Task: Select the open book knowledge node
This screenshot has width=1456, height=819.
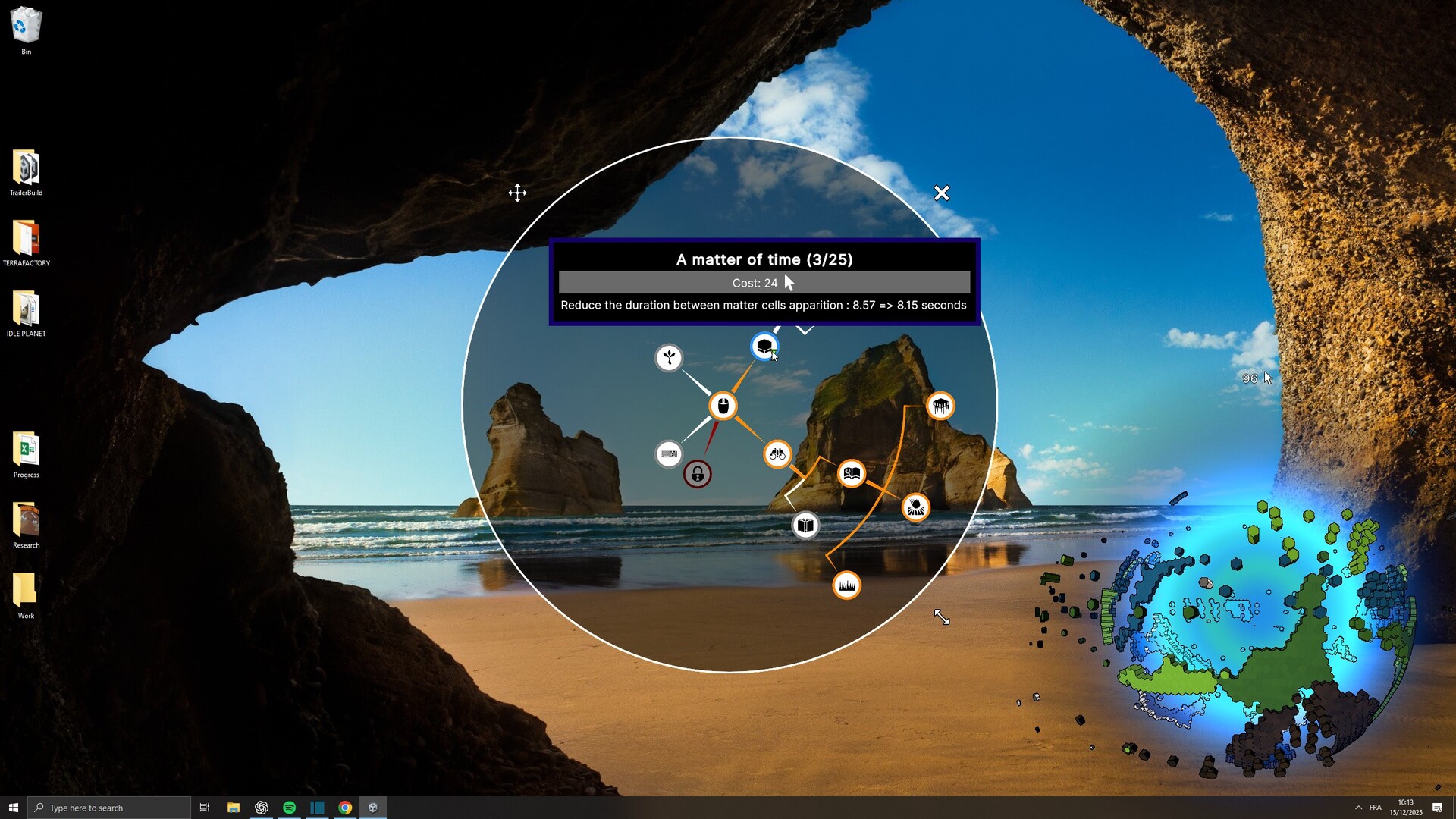Action: click(x=806, y=524)
